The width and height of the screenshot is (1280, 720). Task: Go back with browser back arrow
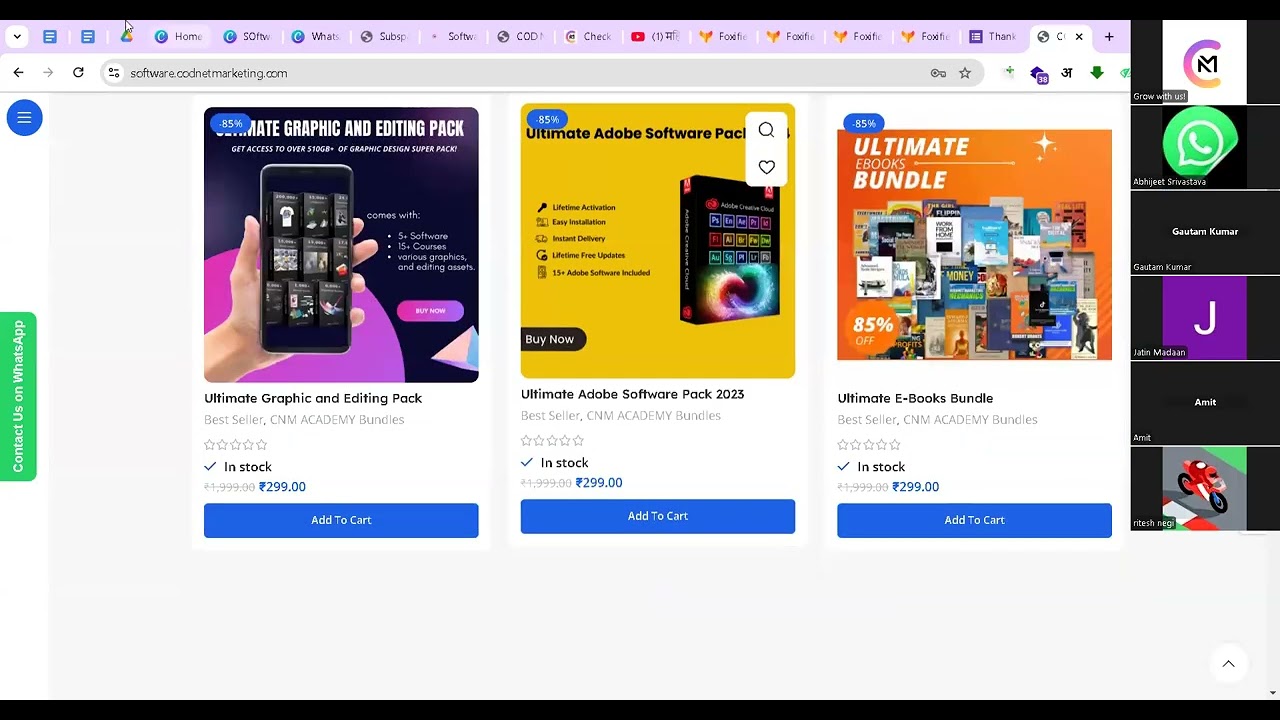pos(18,73)
